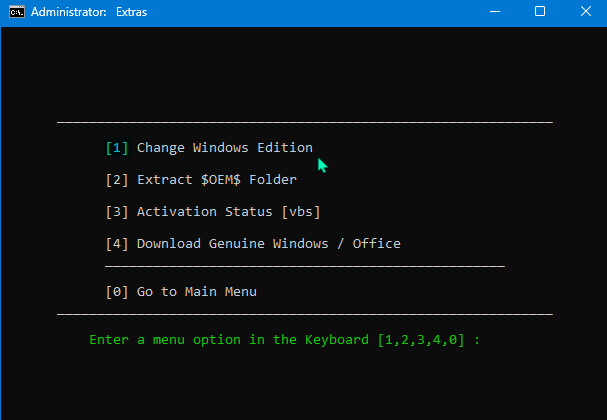
Task: Click the green [1,2,3,4,0] choices list
Action: tap(421, 340)
